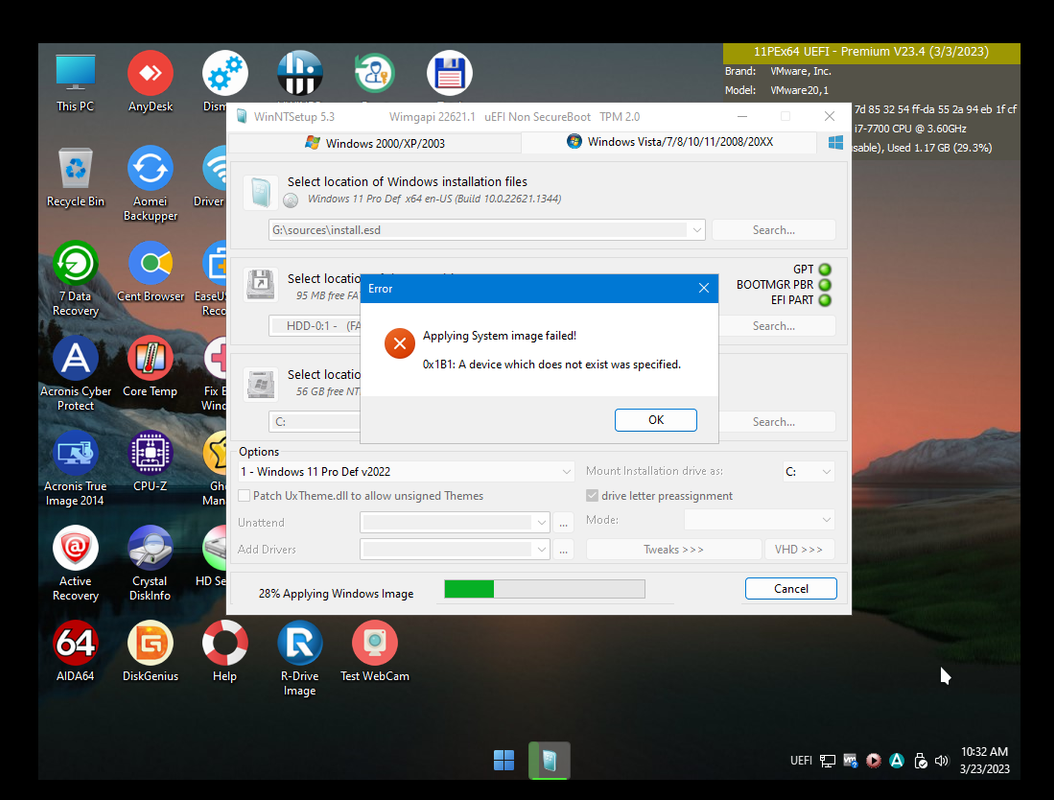Click the VMware tools tray icon

[850, 761]
